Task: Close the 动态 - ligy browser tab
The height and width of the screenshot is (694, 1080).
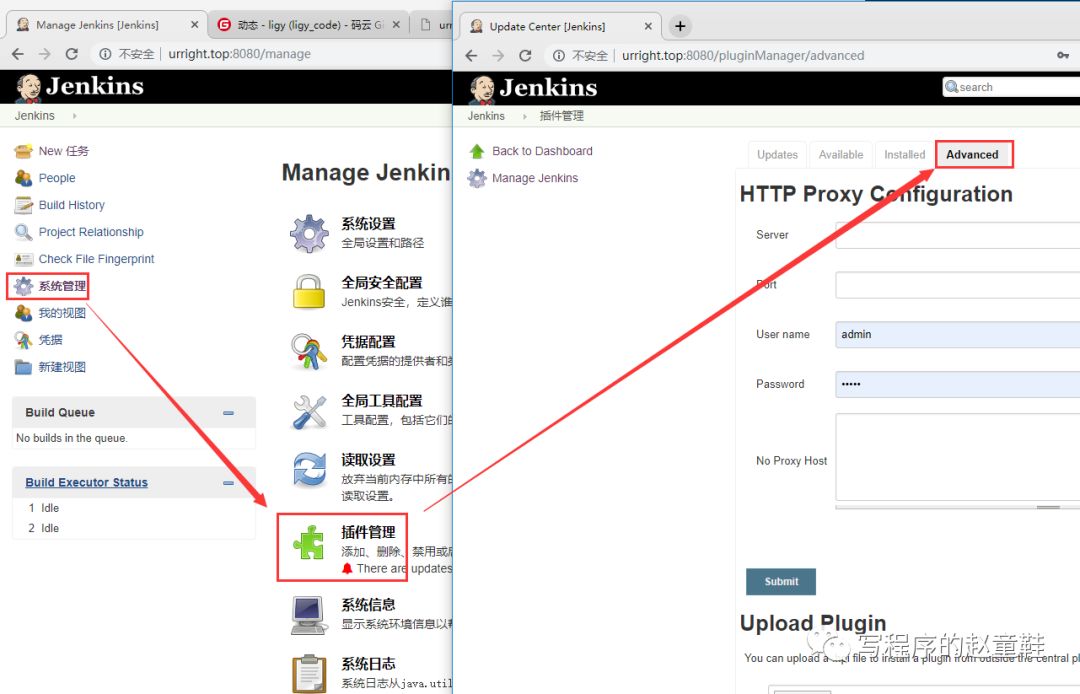Action: (x=396, y=25)
